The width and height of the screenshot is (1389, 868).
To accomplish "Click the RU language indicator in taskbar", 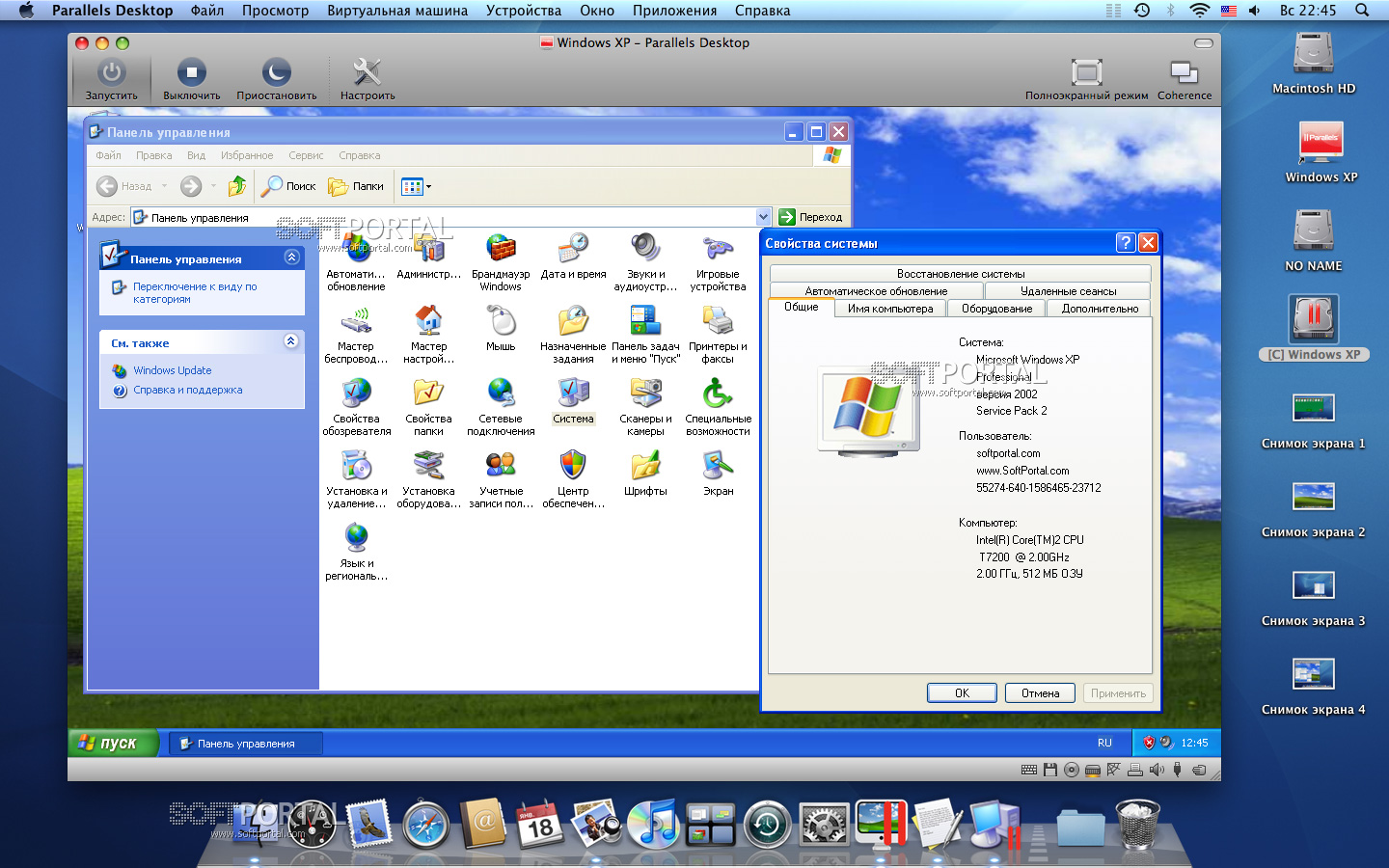I will 1104,743.
